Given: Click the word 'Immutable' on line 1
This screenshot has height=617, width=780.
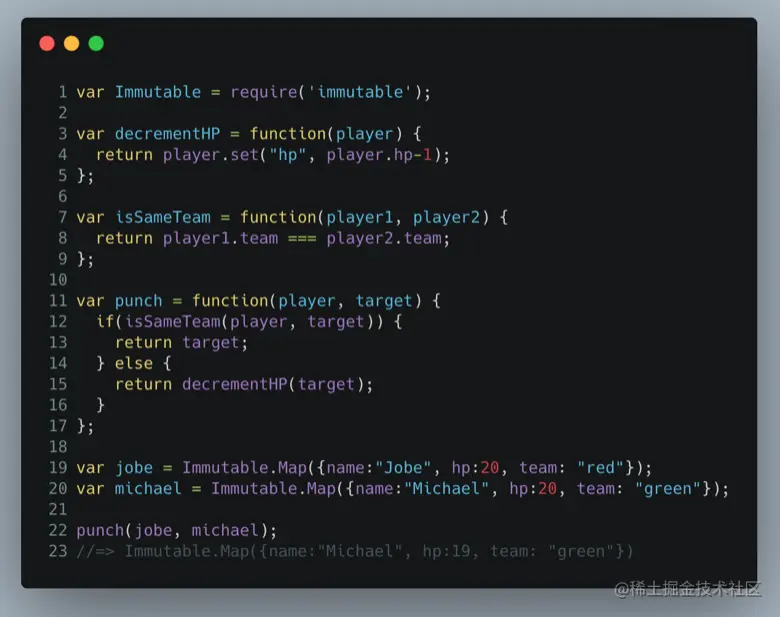Looking at the screenshot, I should 158,92.
